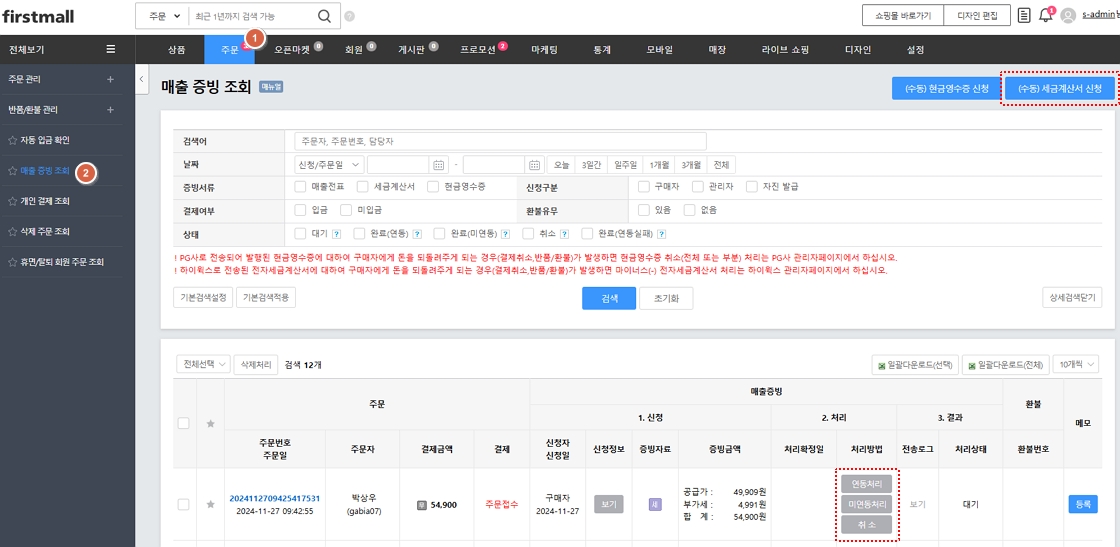This screenshot has height=547, width=1120.
Task: Check the 구매자 checkbox
Action: tap(644, 187)
